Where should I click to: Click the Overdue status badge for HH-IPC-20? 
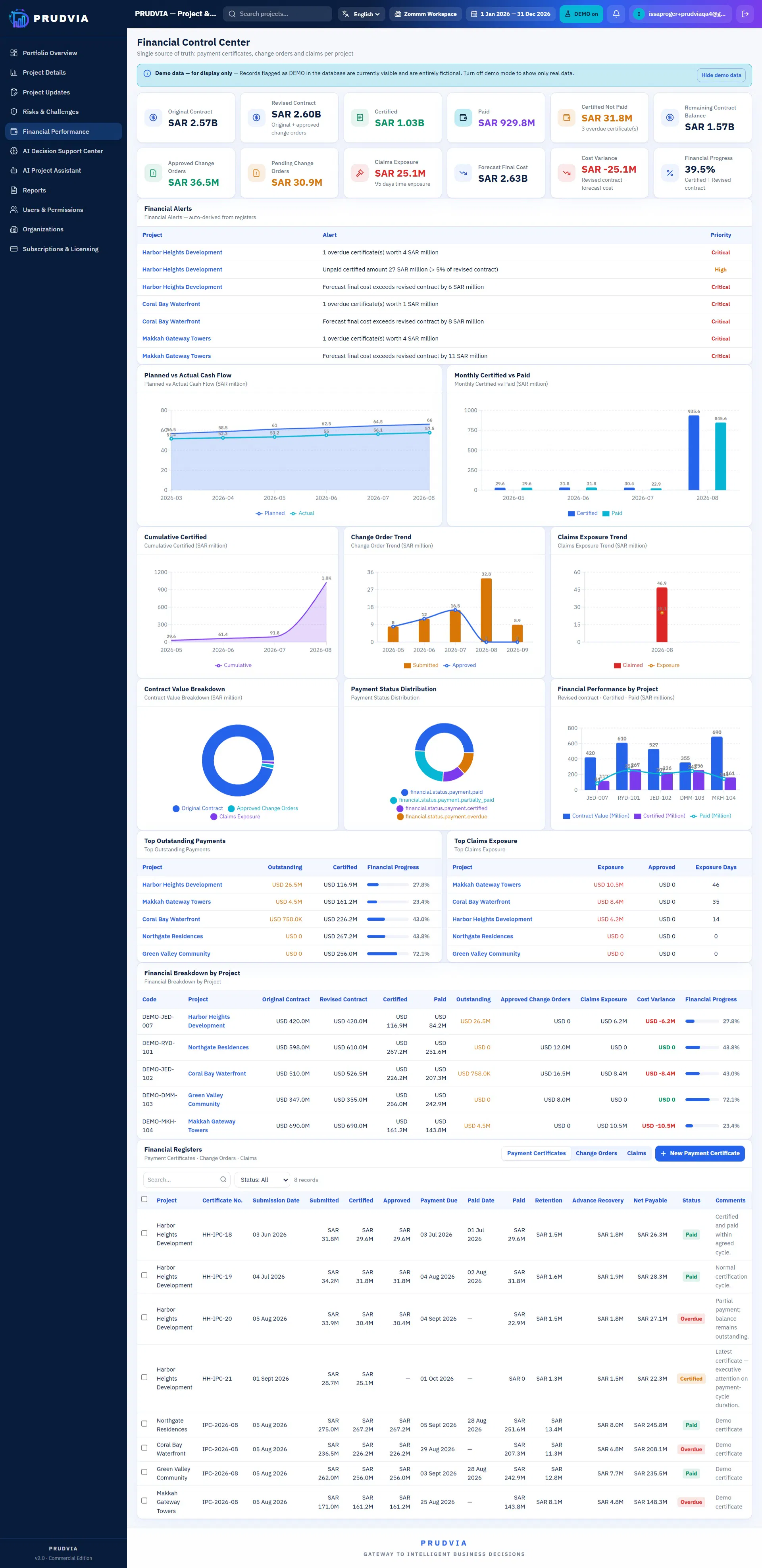pyautogui.click(x=691, y=1318)
